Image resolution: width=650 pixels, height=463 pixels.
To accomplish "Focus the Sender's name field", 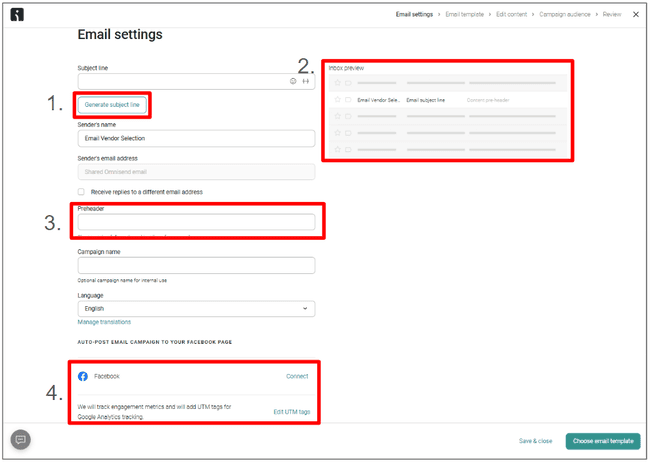I will point(196,138).
